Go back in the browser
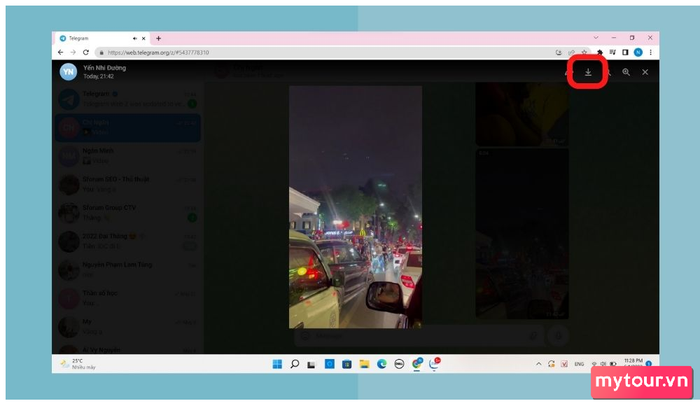 coord(61,52)
